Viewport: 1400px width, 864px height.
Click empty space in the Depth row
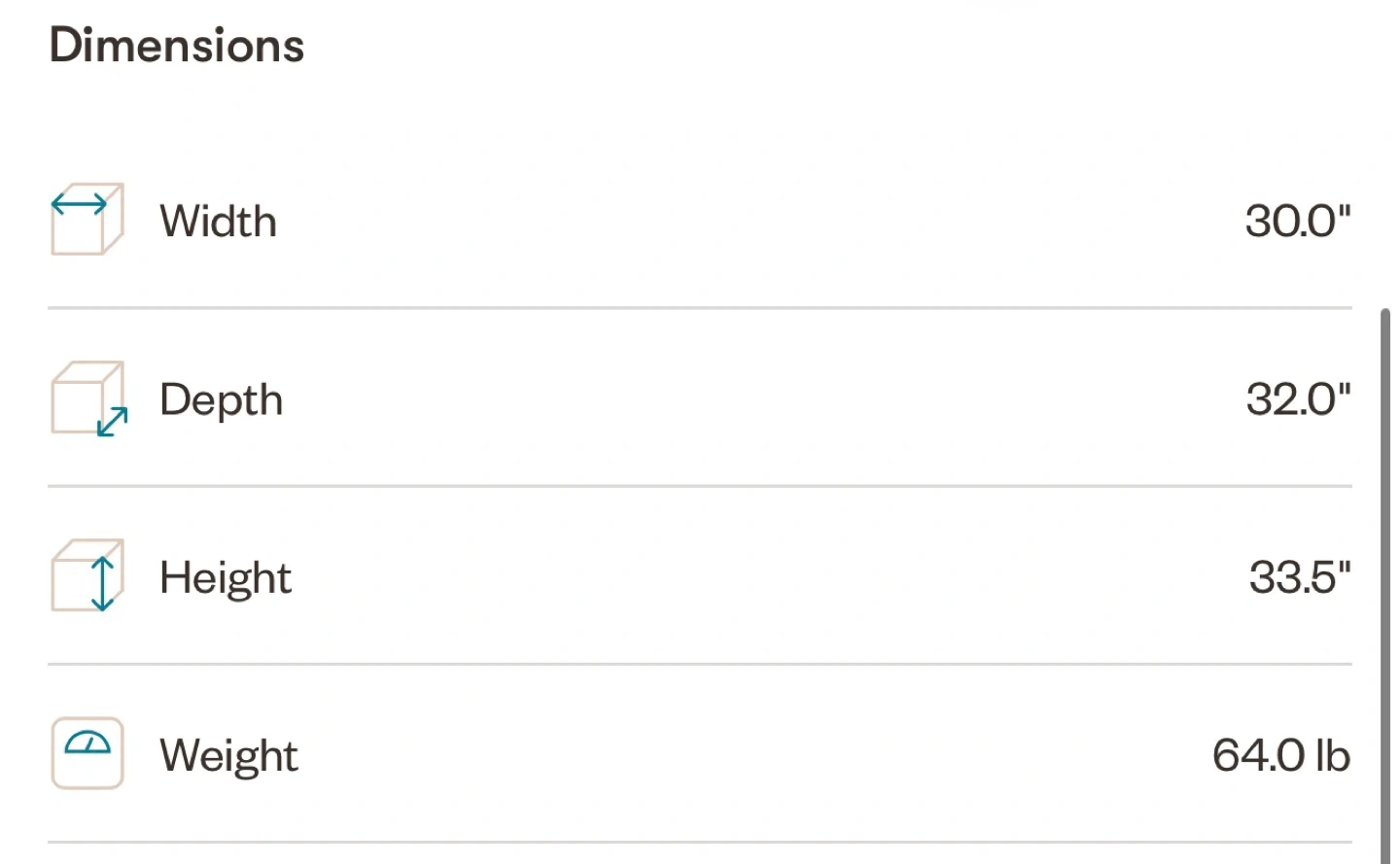pyautogui.click(x=758, y=398)
